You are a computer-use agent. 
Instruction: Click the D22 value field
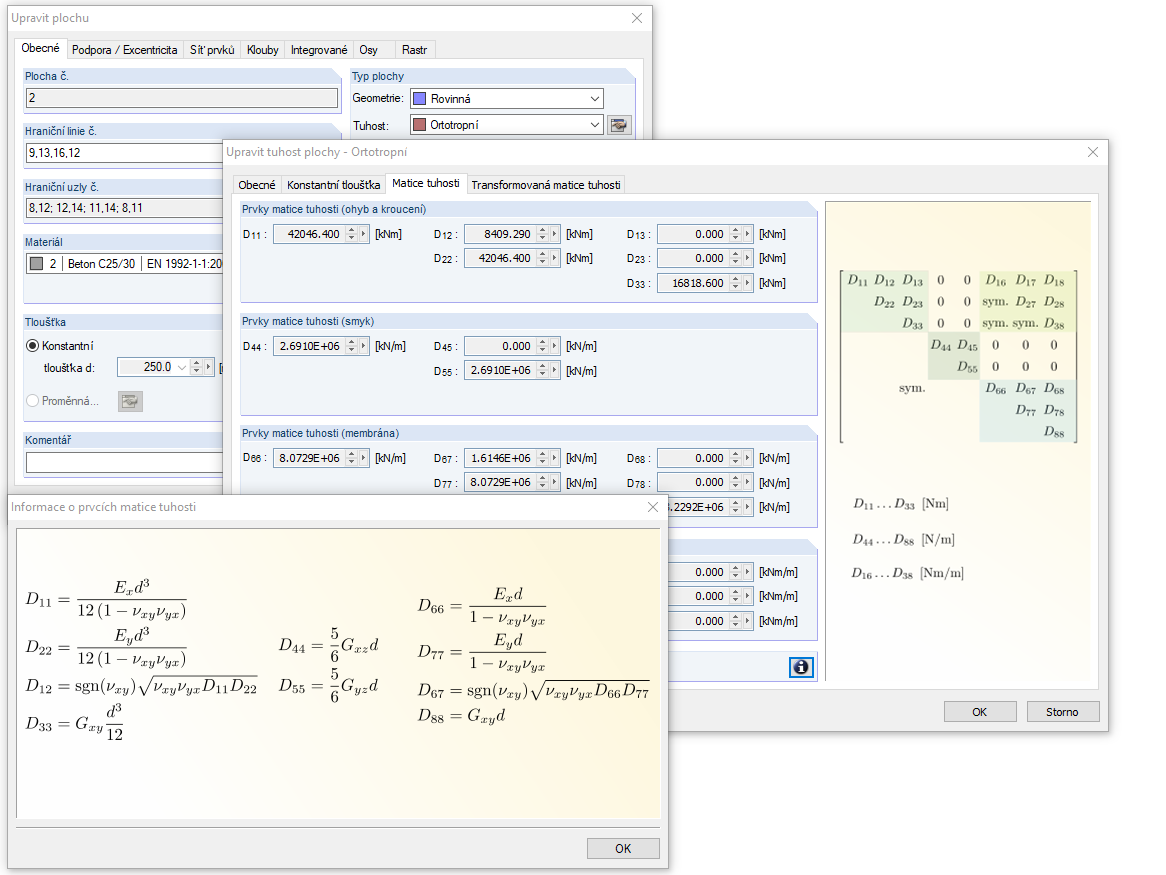[500, 258]
